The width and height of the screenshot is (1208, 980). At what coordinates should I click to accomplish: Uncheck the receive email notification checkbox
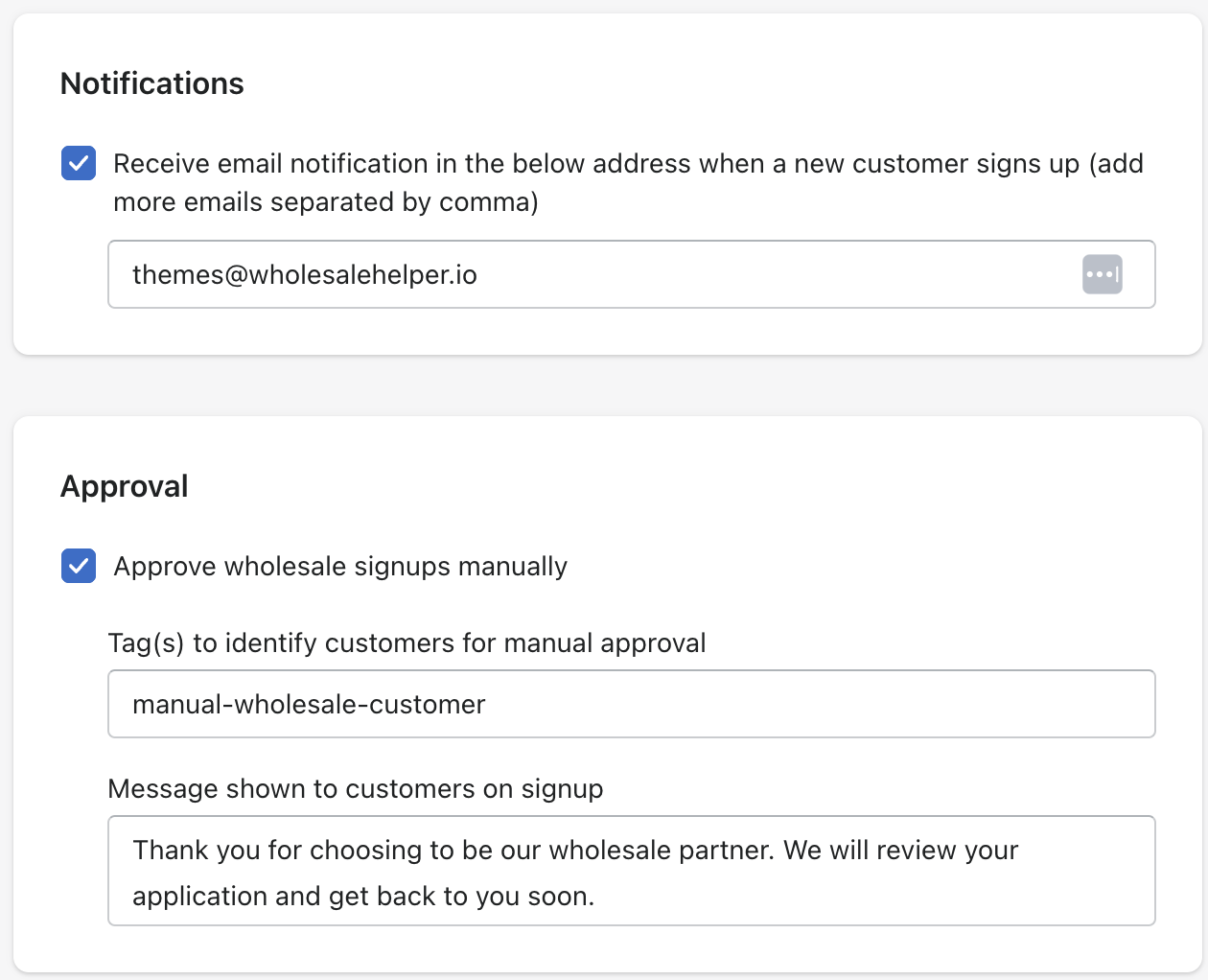pyautogui.click(x=79, y=163)
